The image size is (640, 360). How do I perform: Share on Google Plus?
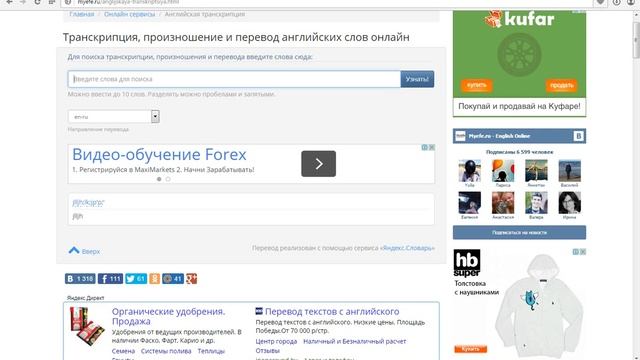pos(191,279)
